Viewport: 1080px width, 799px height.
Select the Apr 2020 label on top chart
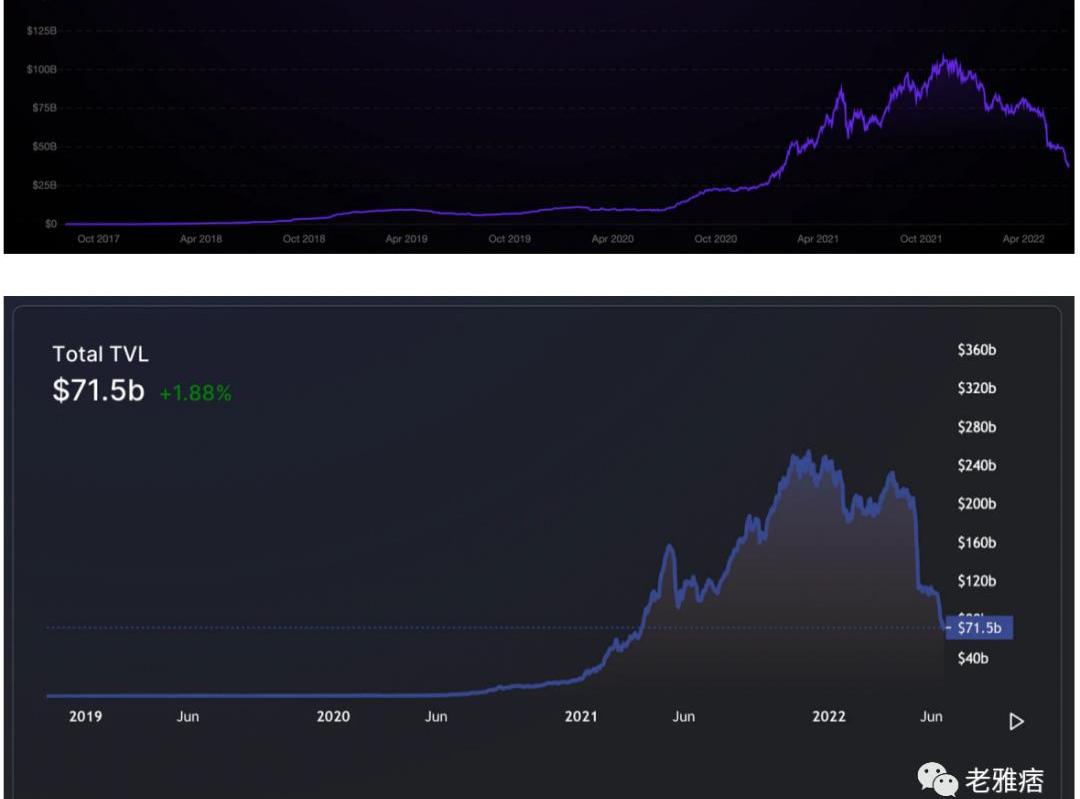tap(612, 239)
